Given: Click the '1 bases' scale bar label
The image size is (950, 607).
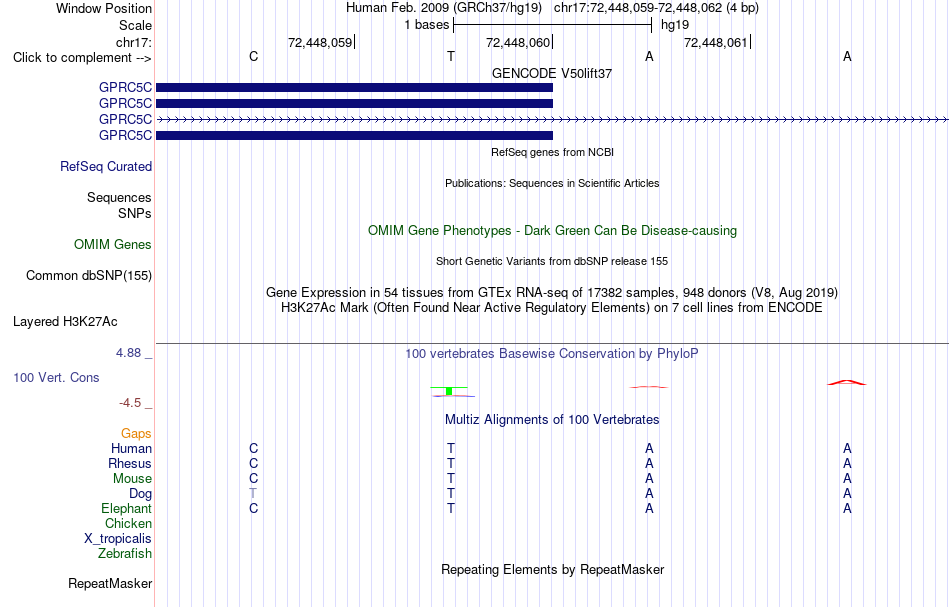Looking at the screenshot, I should click(427, 25).
